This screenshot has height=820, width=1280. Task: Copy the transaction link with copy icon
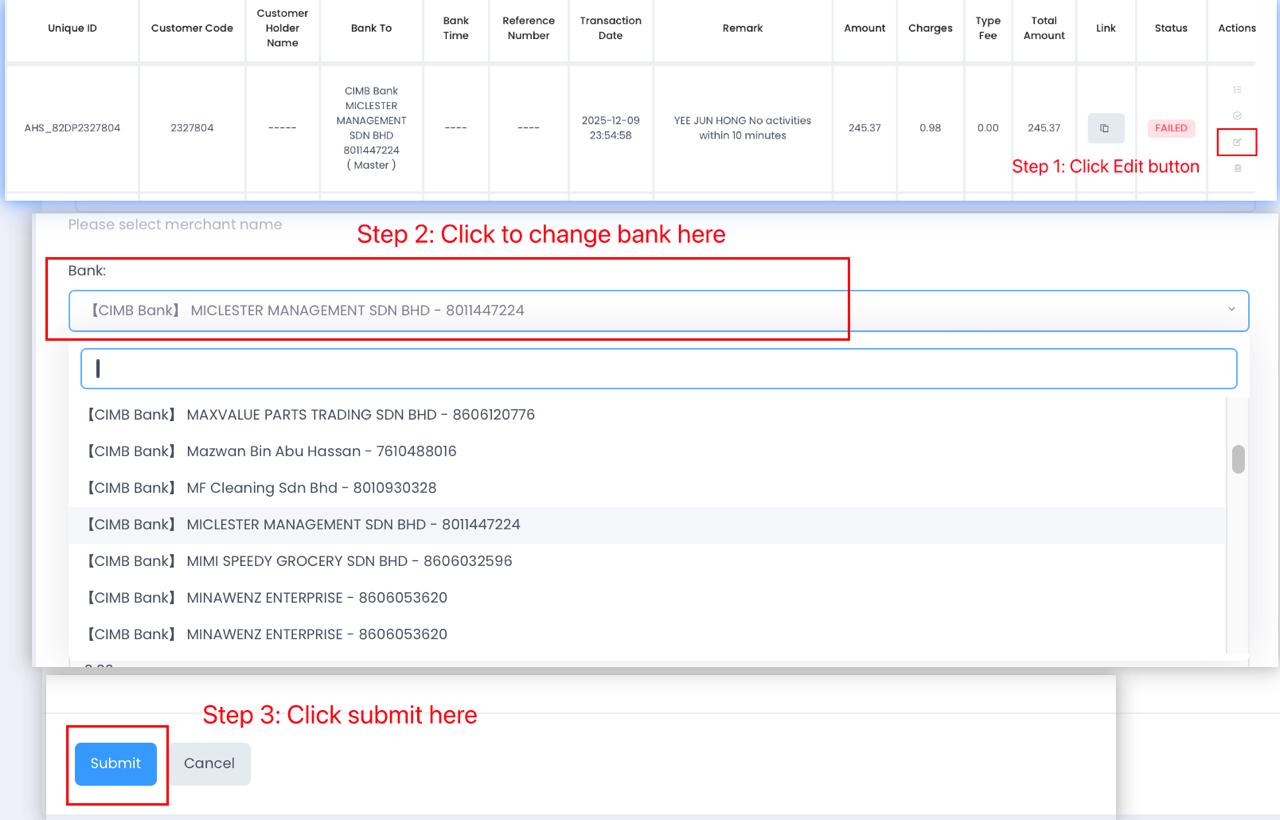tap(1105, 128)
